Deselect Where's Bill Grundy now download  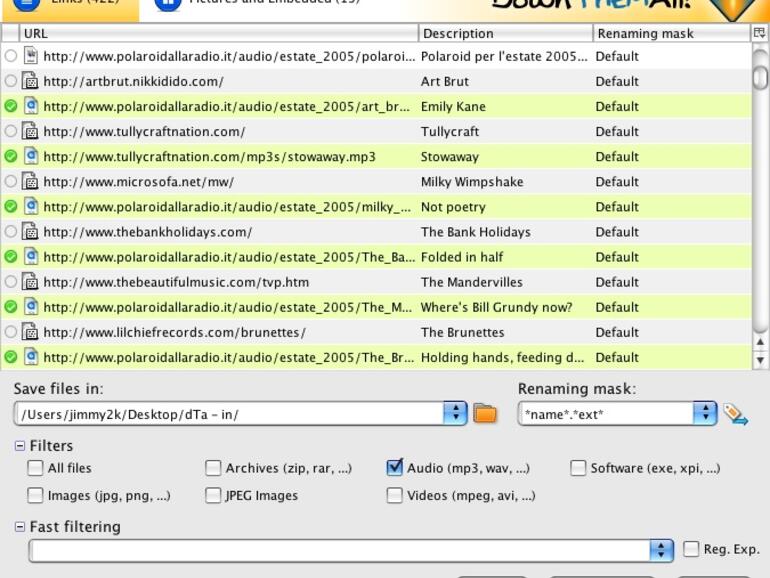11,306
